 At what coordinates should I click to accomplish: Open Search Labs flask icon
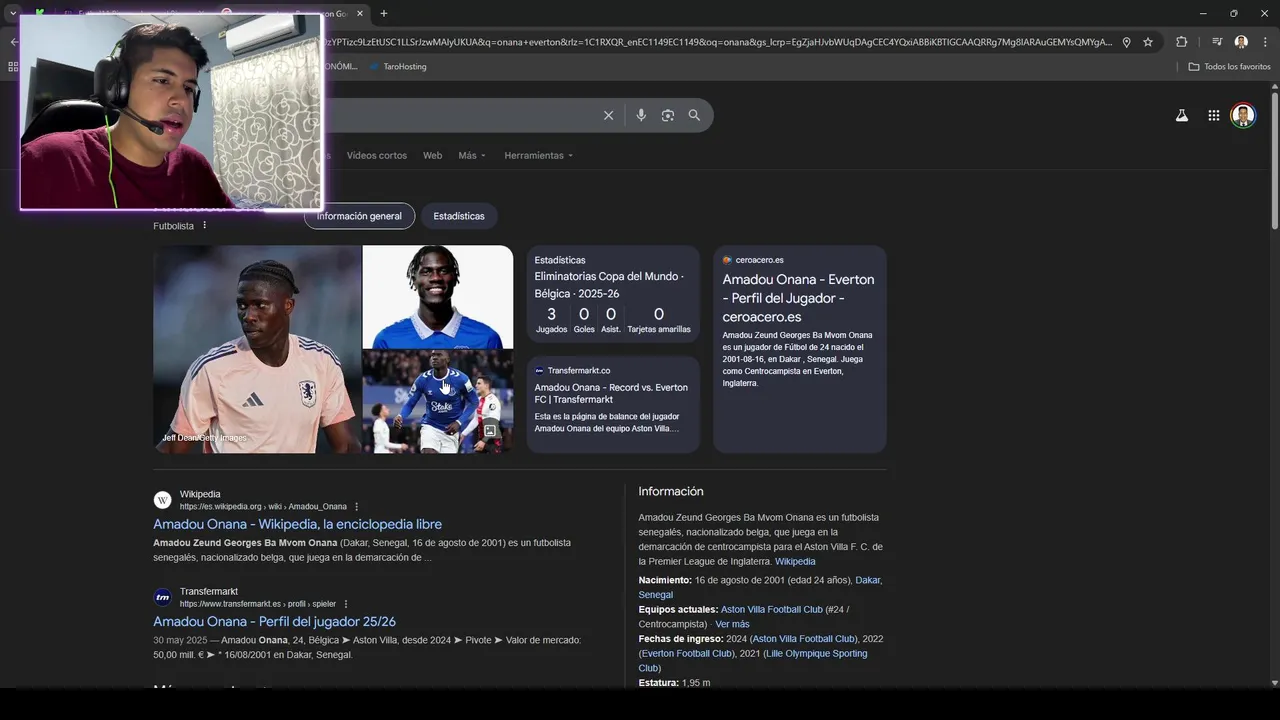[1182, 115]
